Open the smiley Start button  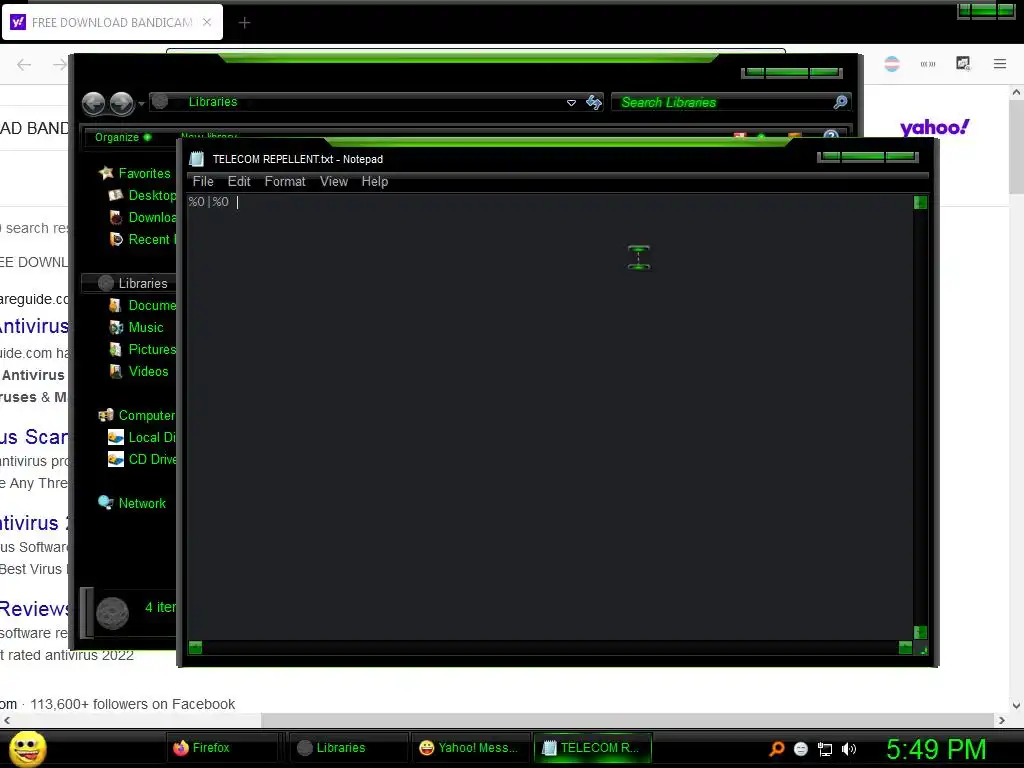tap(28, 748)
